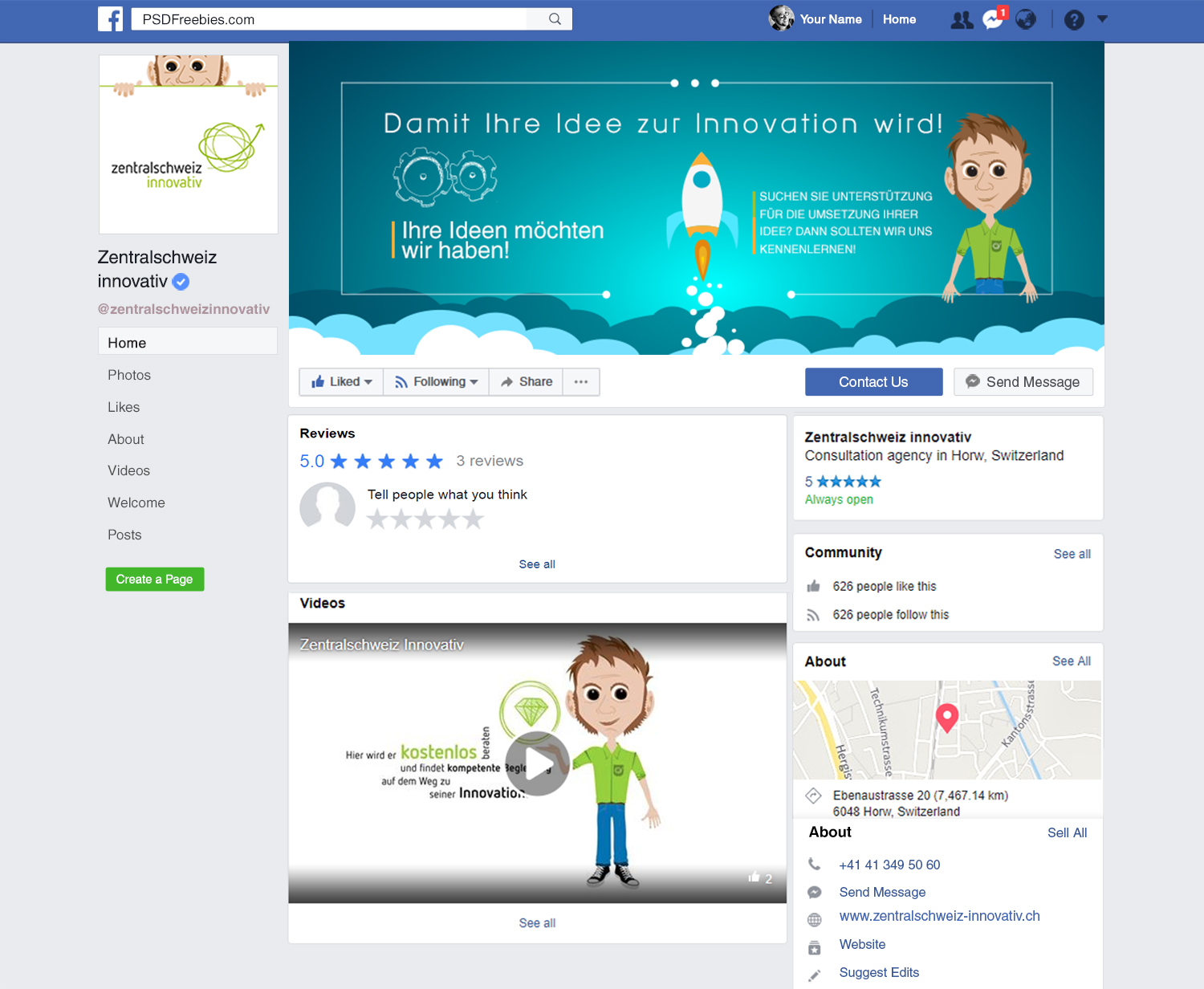Click the map location pin
Viewport: 1204px width, 989px height.
947,717
